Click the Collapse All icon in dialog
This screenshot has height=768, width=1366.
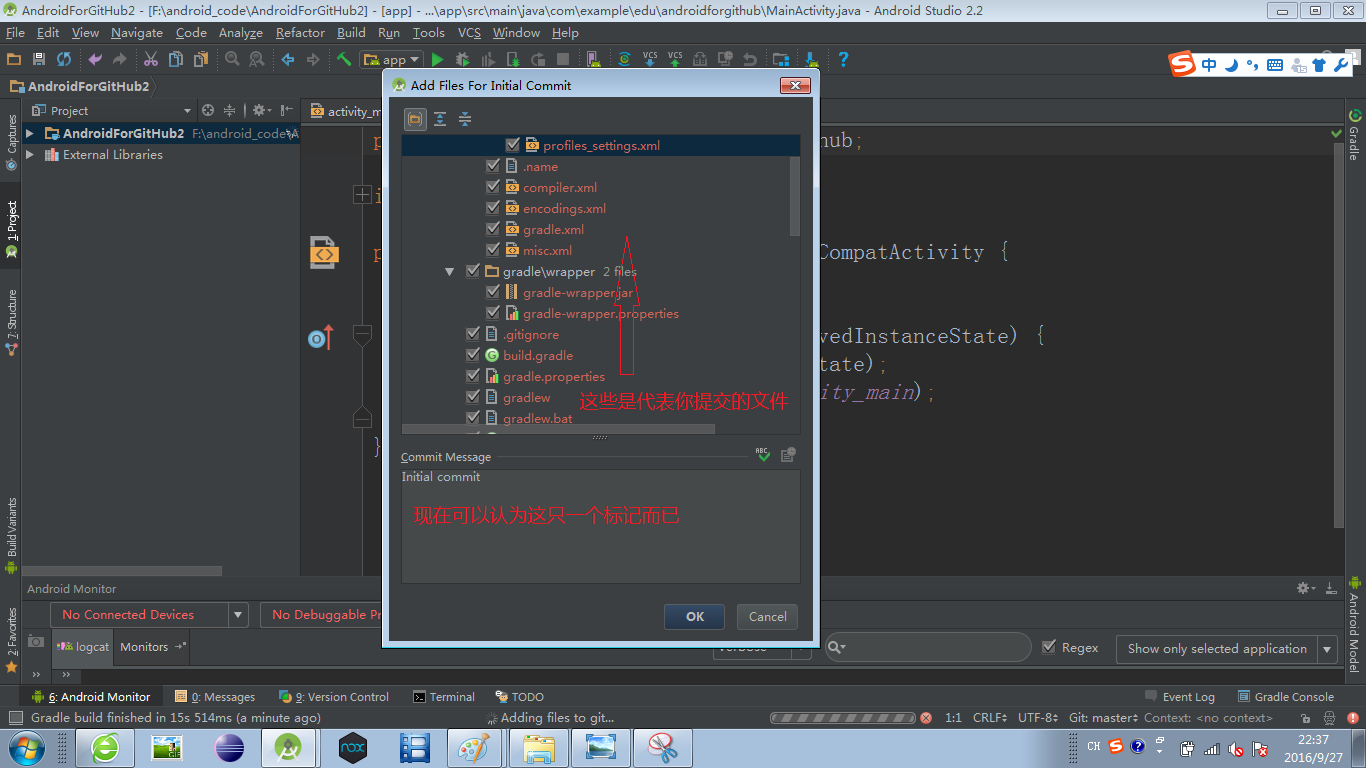point(465,119)
